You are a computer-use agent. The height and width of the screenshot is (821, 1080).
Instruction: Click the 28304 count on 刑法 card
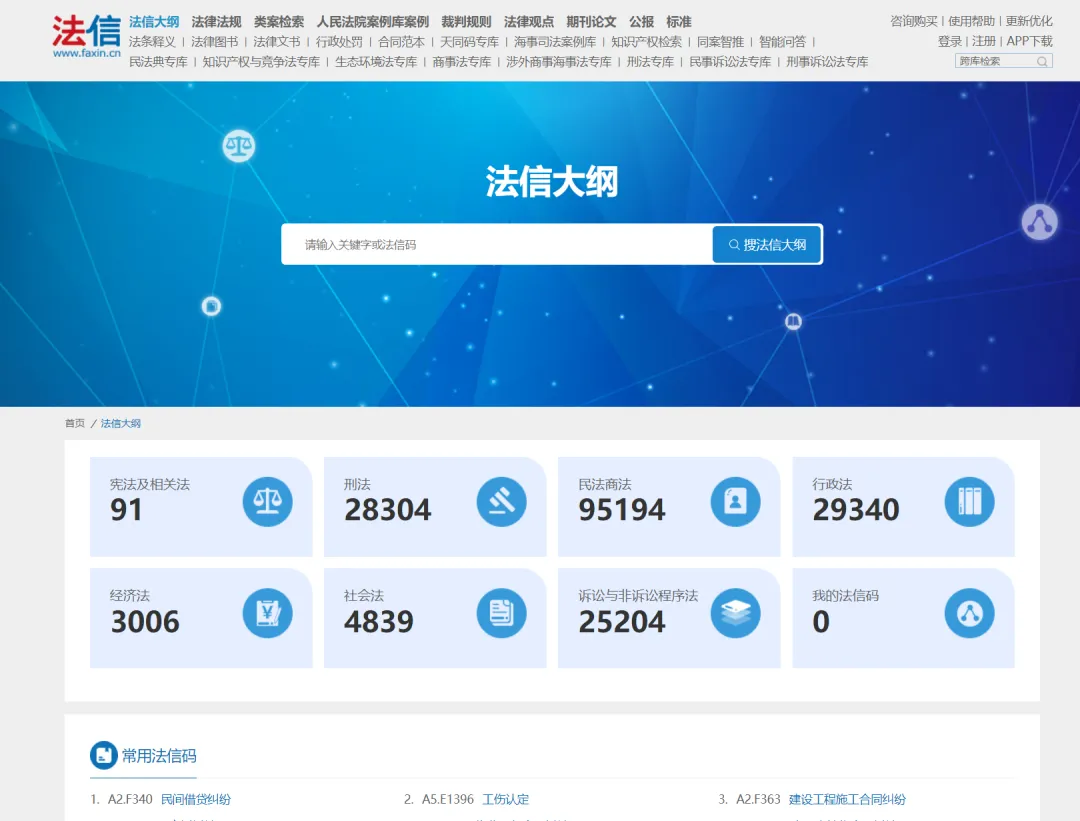point(388,510)
